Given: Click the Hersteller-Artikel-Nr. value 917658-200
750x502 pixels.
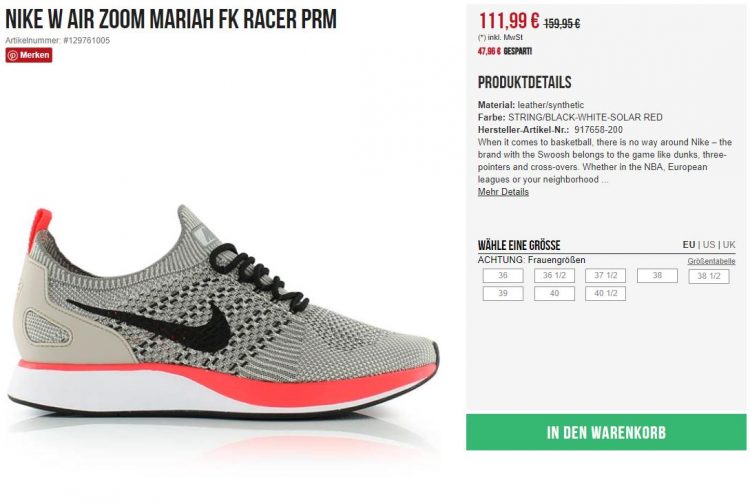Looking at the screenshot, I should click(598, 130).
